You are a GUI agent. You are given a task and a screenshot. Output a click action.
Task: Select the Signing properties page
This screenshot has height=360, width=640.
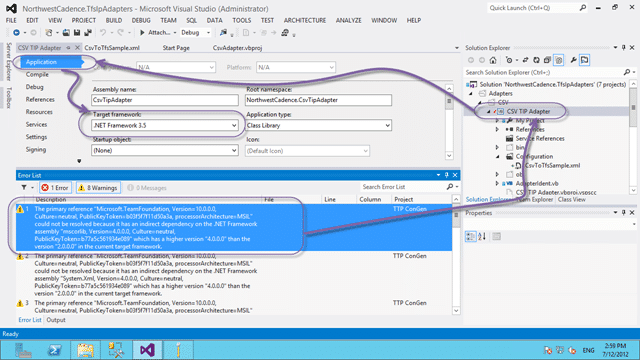tap(36, 149)
